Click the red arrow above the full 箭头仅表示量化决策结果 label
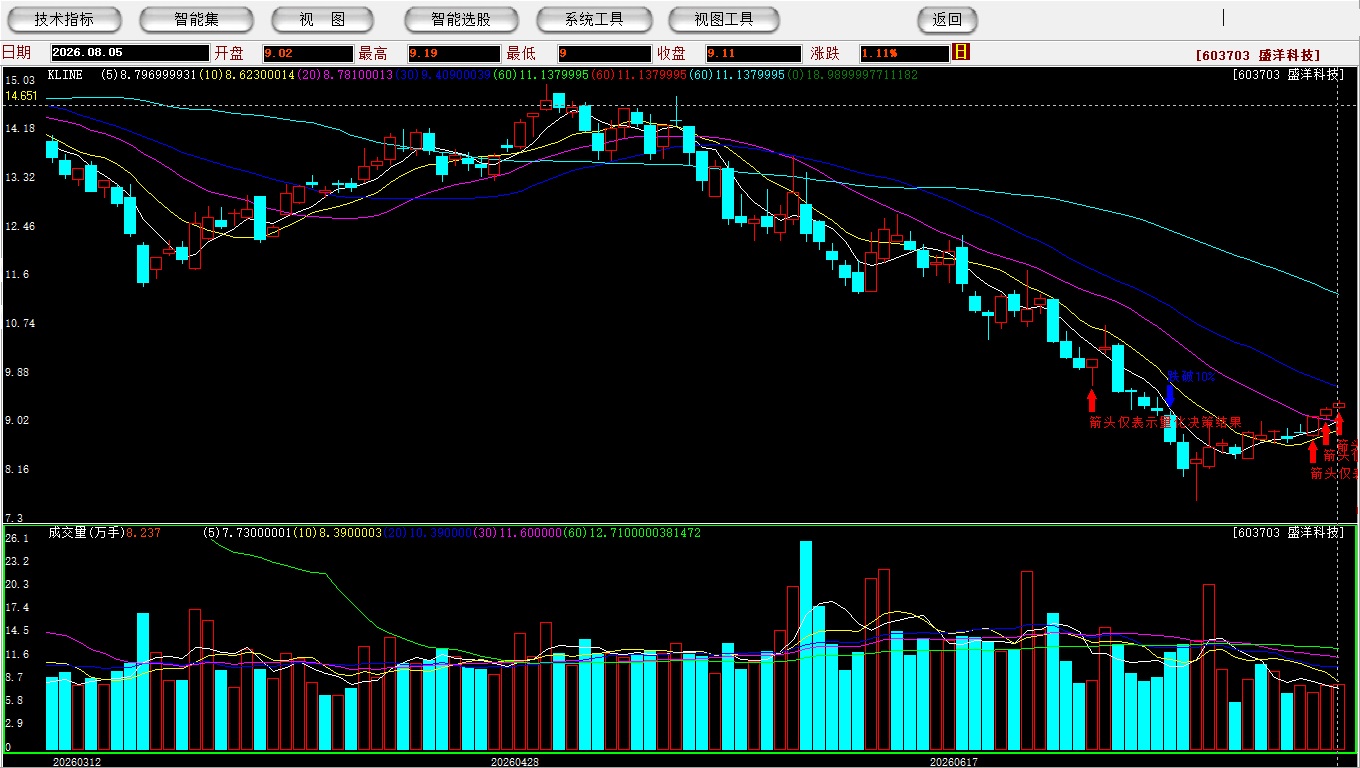 coord(1092,401)
